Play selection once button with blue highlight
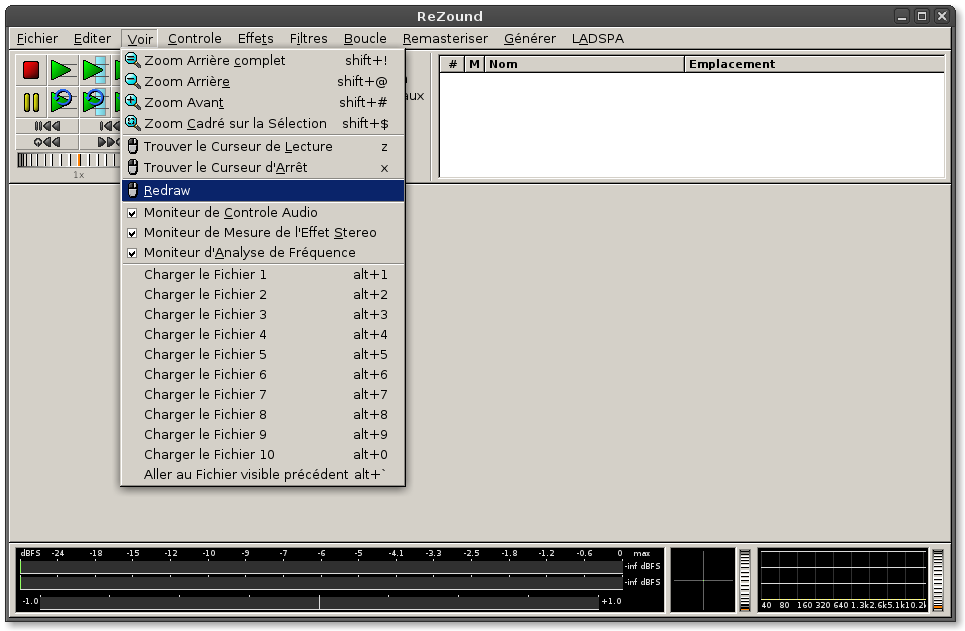965x631 pixels. click(x=94, y=70)
